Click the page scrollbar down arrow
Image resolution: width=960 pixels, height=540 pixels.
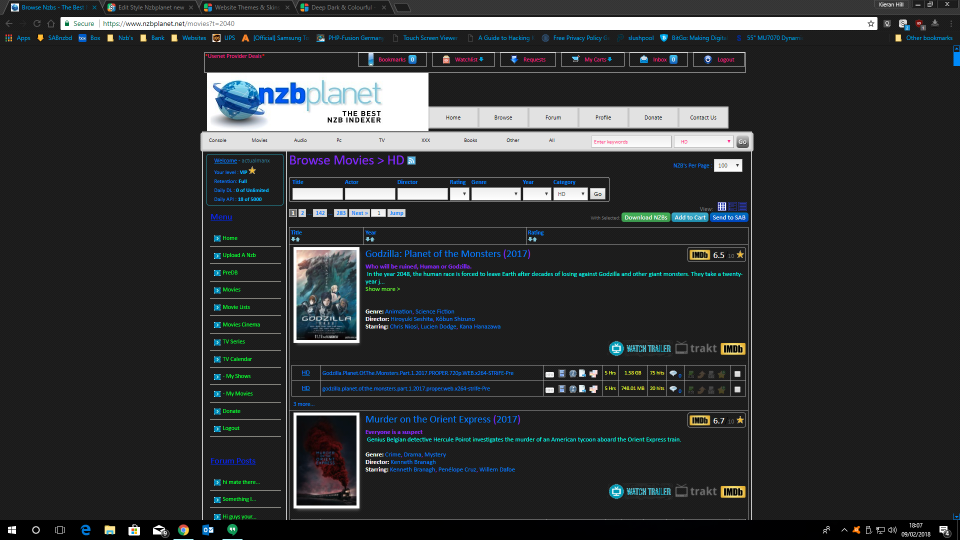tap(956, 517)
